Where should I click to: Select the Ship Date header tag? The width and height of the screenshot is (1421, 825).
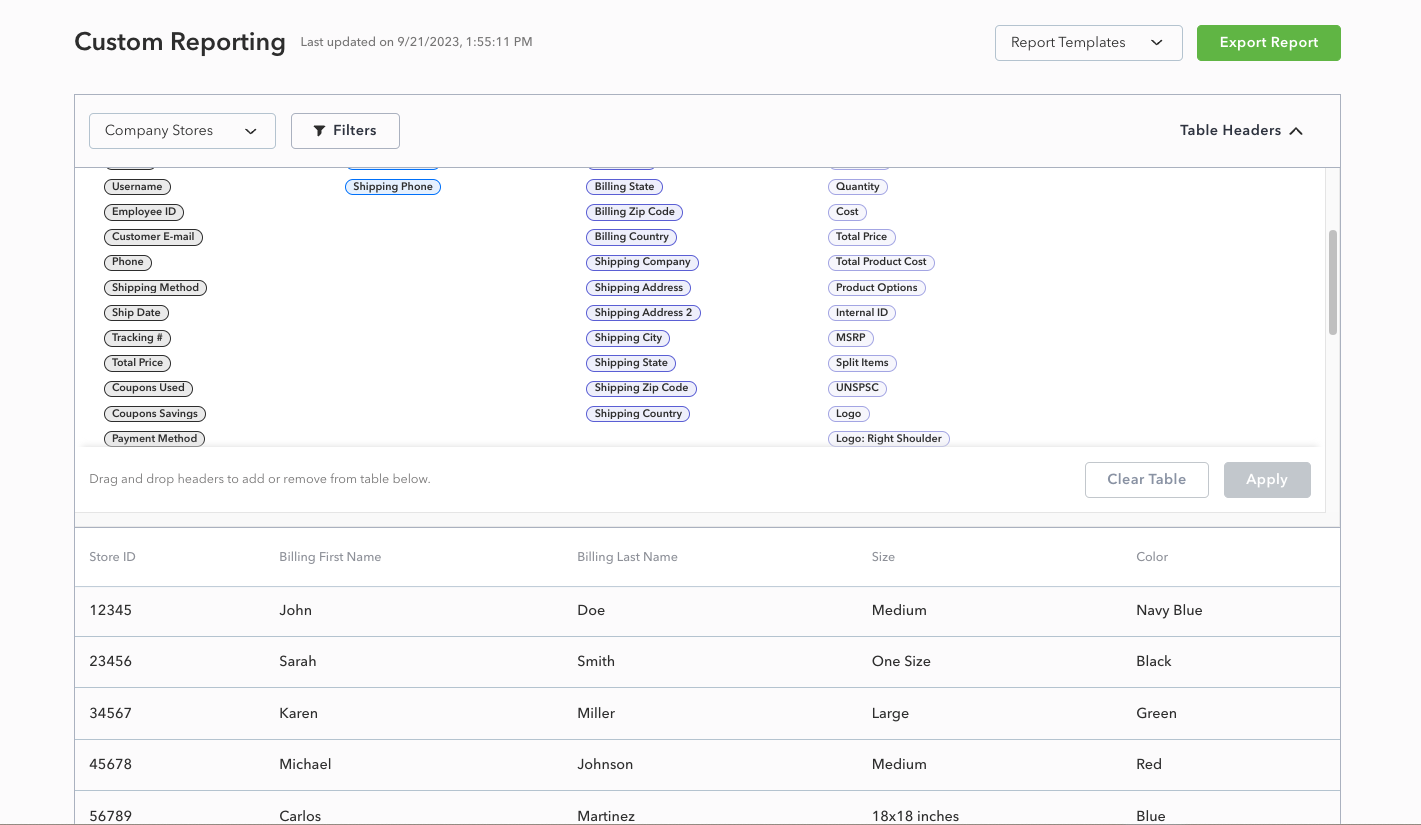[x=136, y=313]
